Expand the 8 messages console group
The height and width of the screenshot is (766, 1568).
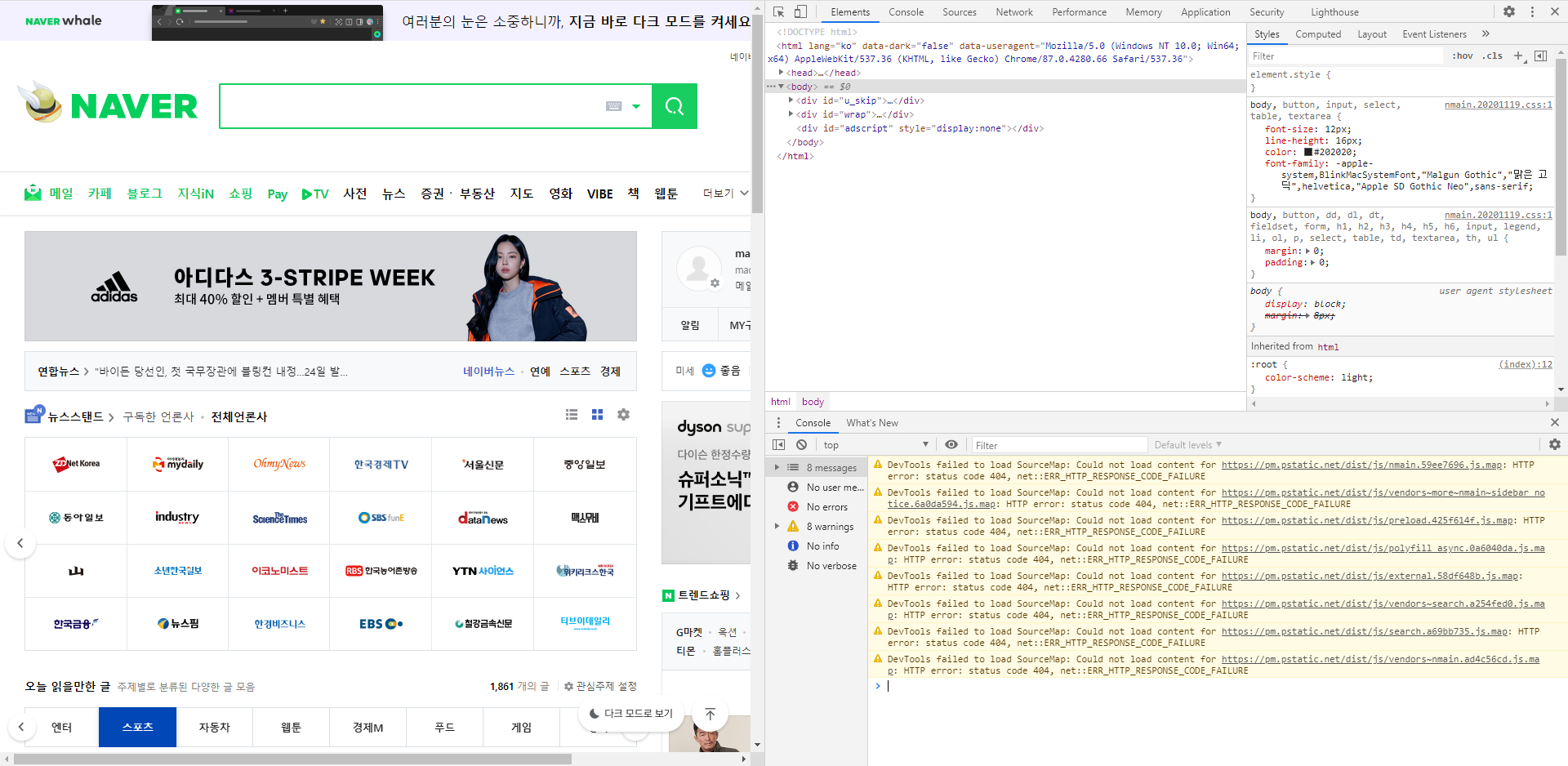[x=777, y=467]
